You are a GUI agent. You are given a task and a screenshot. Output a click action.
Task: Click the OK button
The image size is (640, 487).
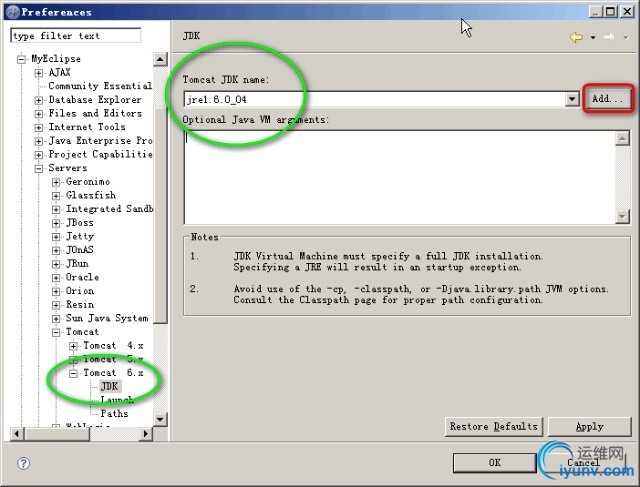pyautogui.click(x=494, y=463)
